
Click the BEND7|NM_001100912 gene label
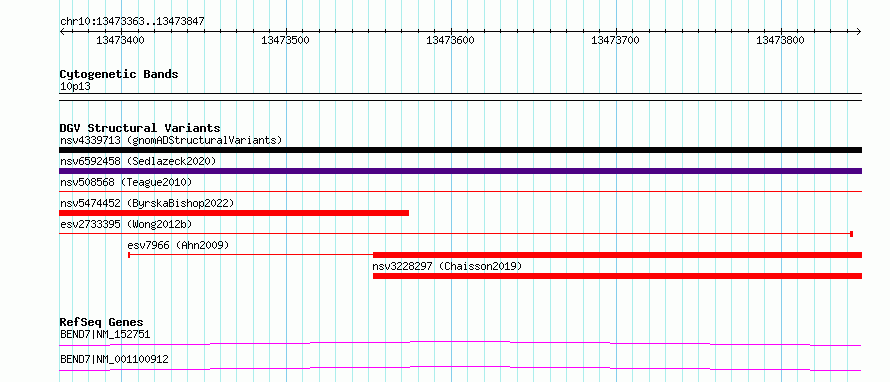tap(114, 359)
